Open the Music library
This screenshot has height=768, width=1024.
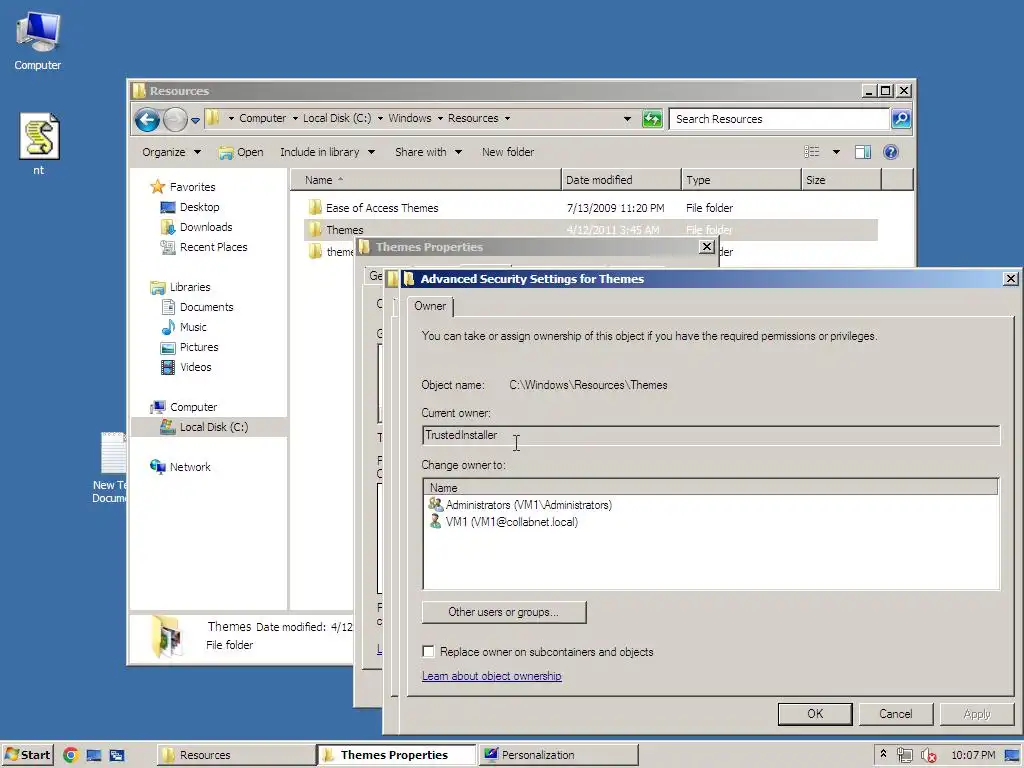(193, 327)
